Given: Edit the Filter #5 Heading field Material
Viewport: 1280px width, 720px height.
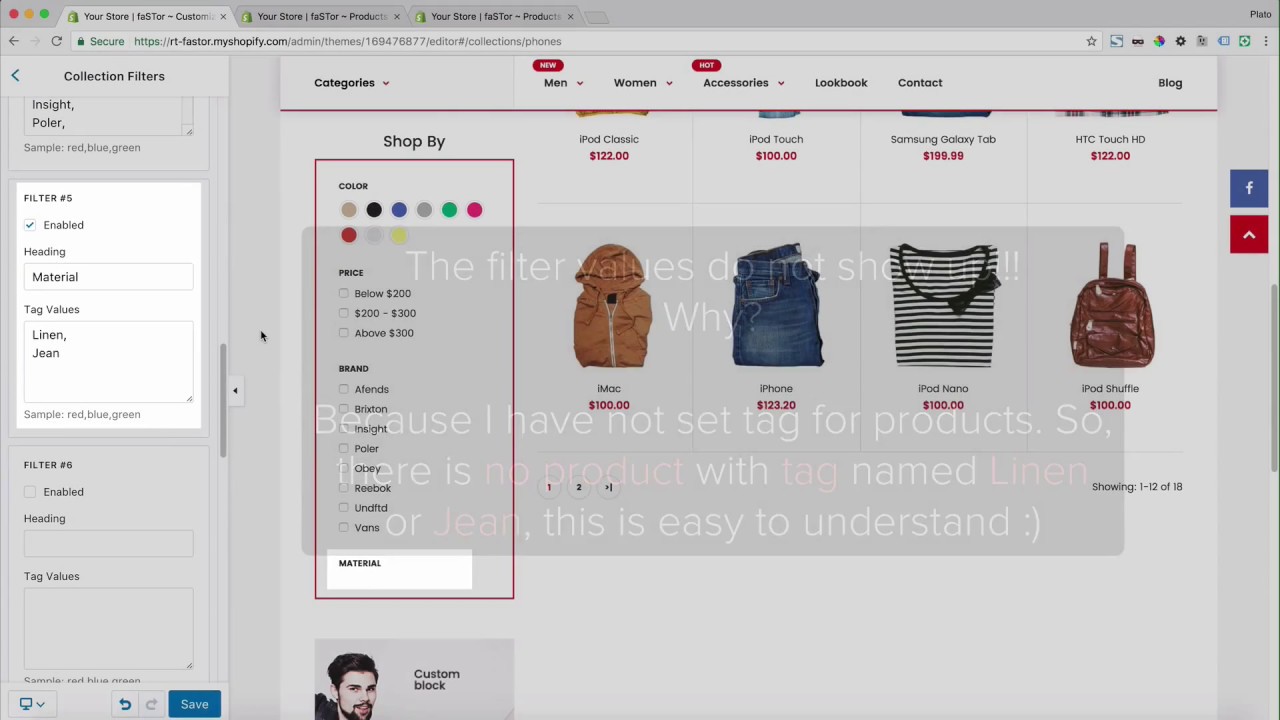Looking at the screenshot, I should tap(108, 277).
